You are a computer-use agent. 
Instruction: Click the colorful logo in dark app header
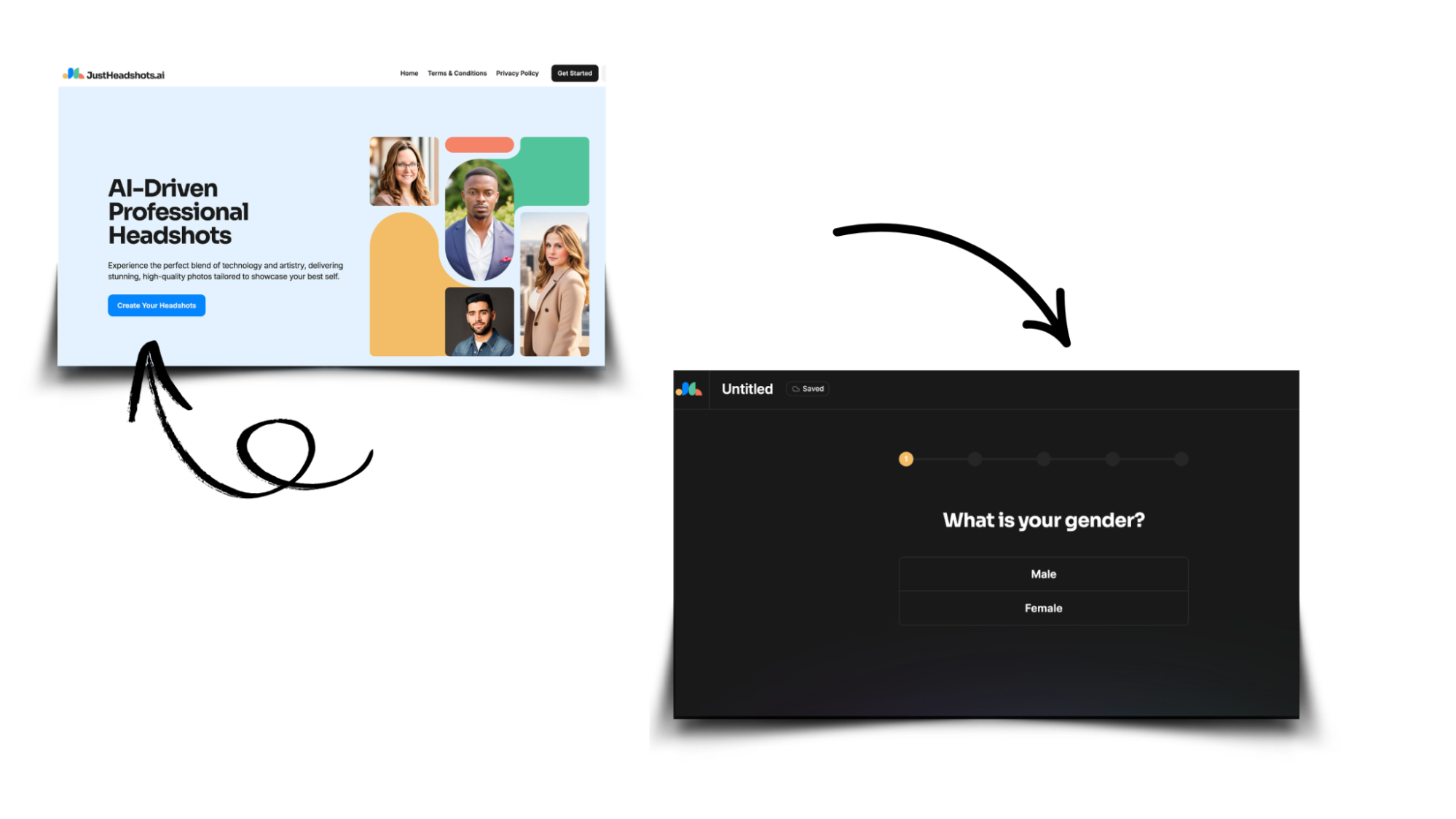pyautogui.click(x=688, y=389)
